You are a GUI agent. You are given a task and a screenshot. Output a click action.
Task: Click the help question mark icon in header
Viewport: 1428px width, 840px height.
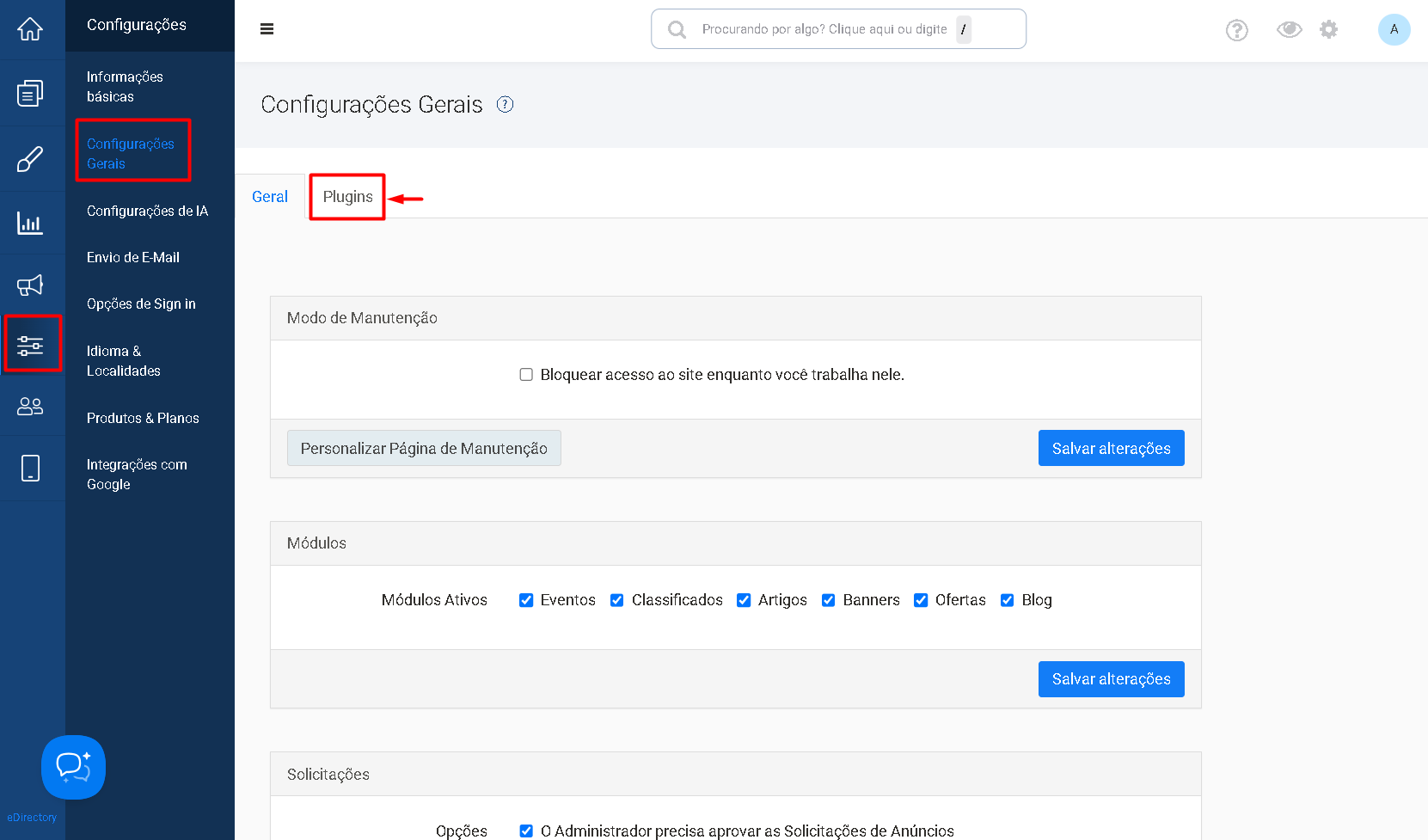pos(1236,30)
